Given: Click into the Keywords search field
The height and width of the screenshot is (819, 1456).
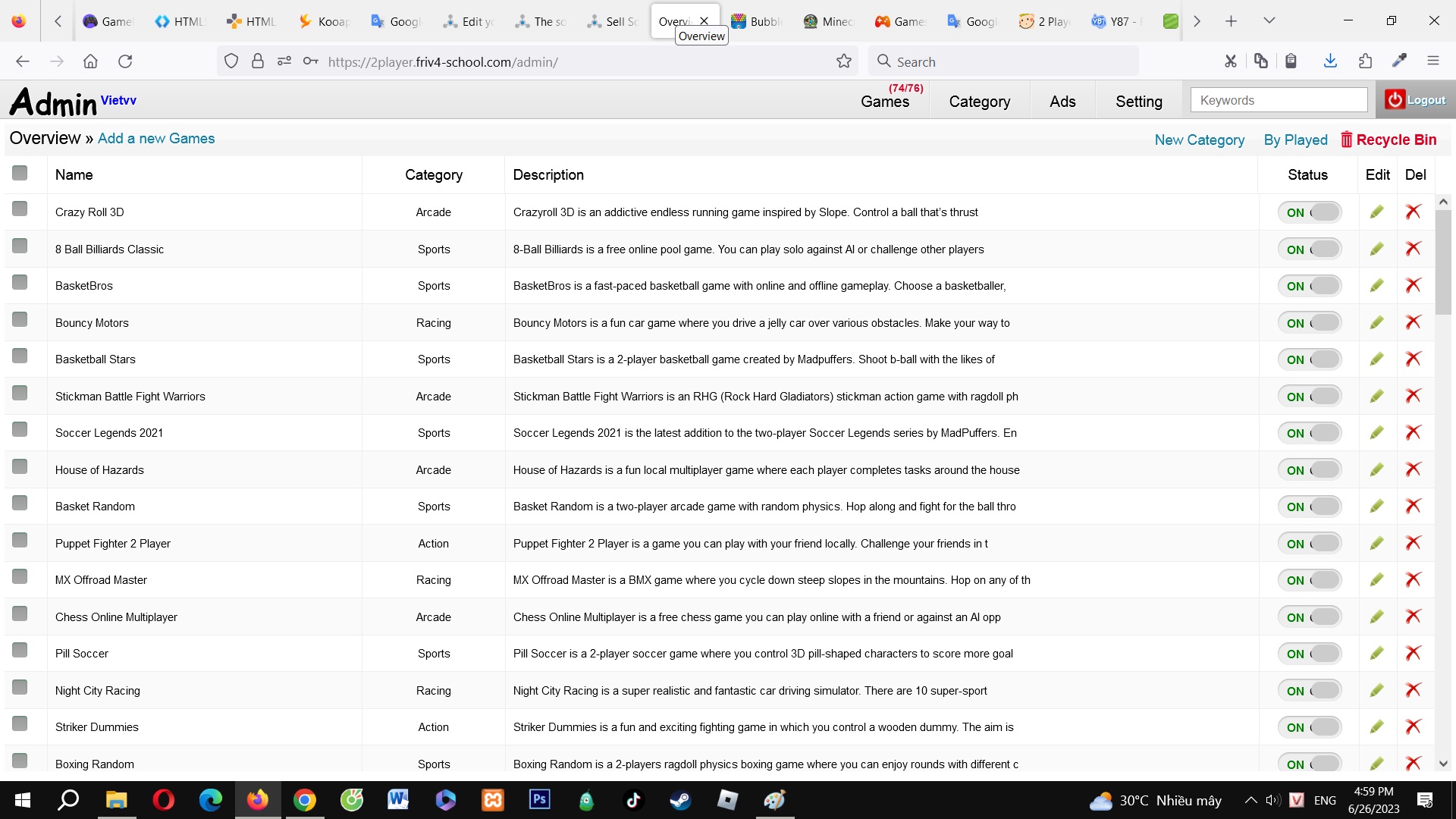Looking at the screenshot, I should coord(1279,100).
